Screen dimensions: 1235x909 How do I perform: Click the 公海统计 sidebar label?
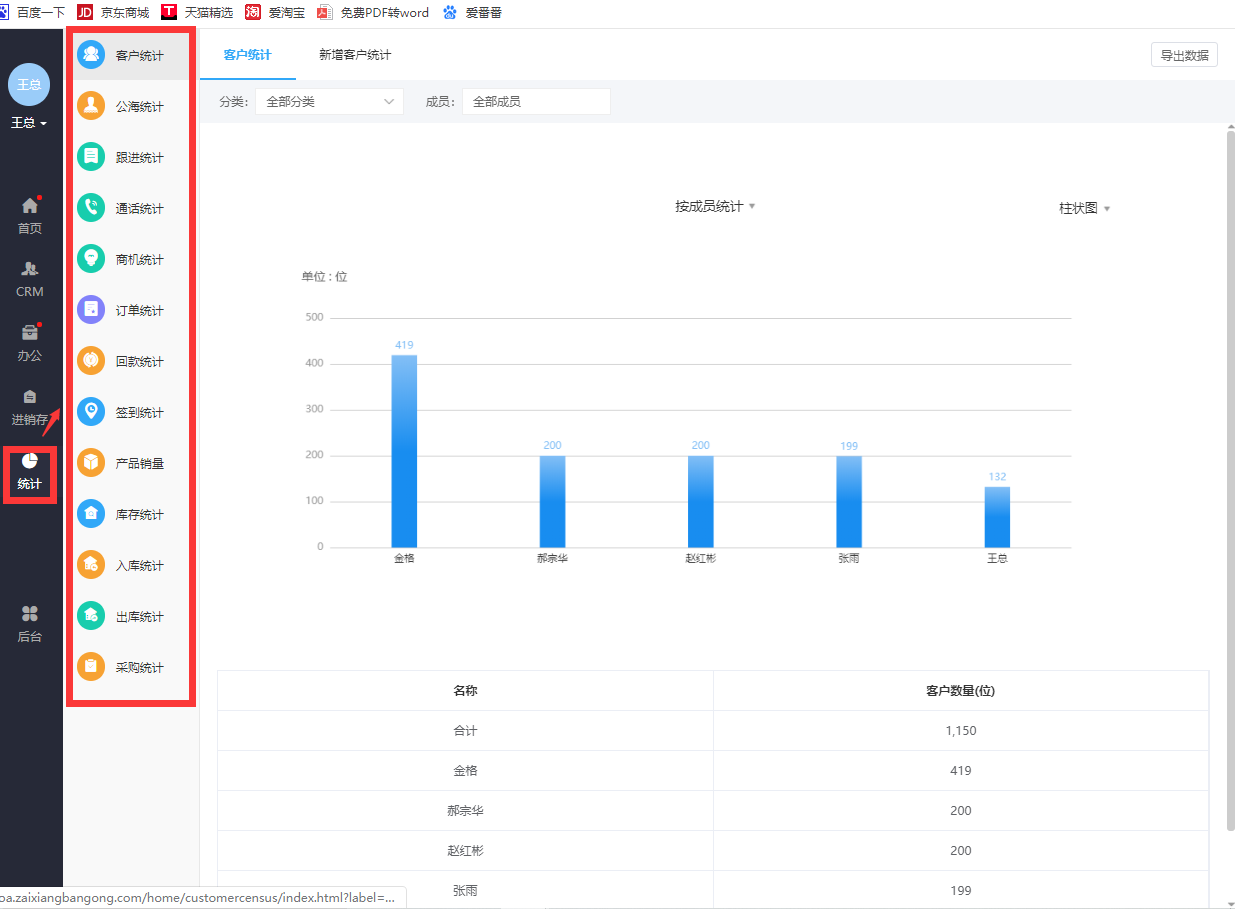pos(140,107)
